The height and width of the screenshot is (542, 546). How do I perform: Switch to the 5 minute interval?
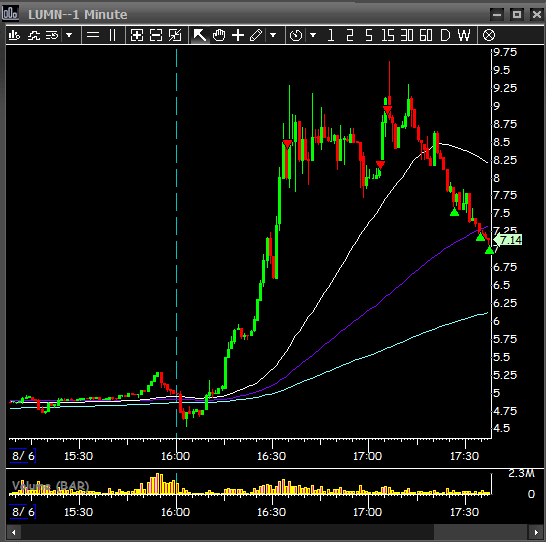click(369, 35)
